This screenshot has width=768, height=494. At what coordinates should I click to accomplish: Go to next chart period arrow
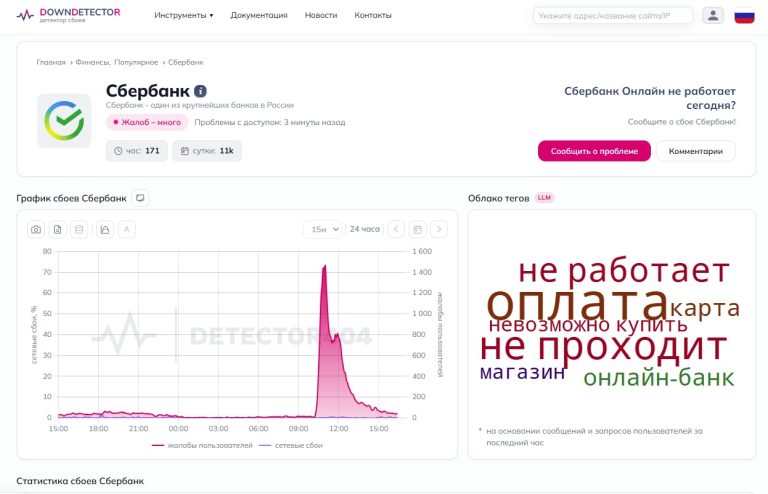(439, 229)
